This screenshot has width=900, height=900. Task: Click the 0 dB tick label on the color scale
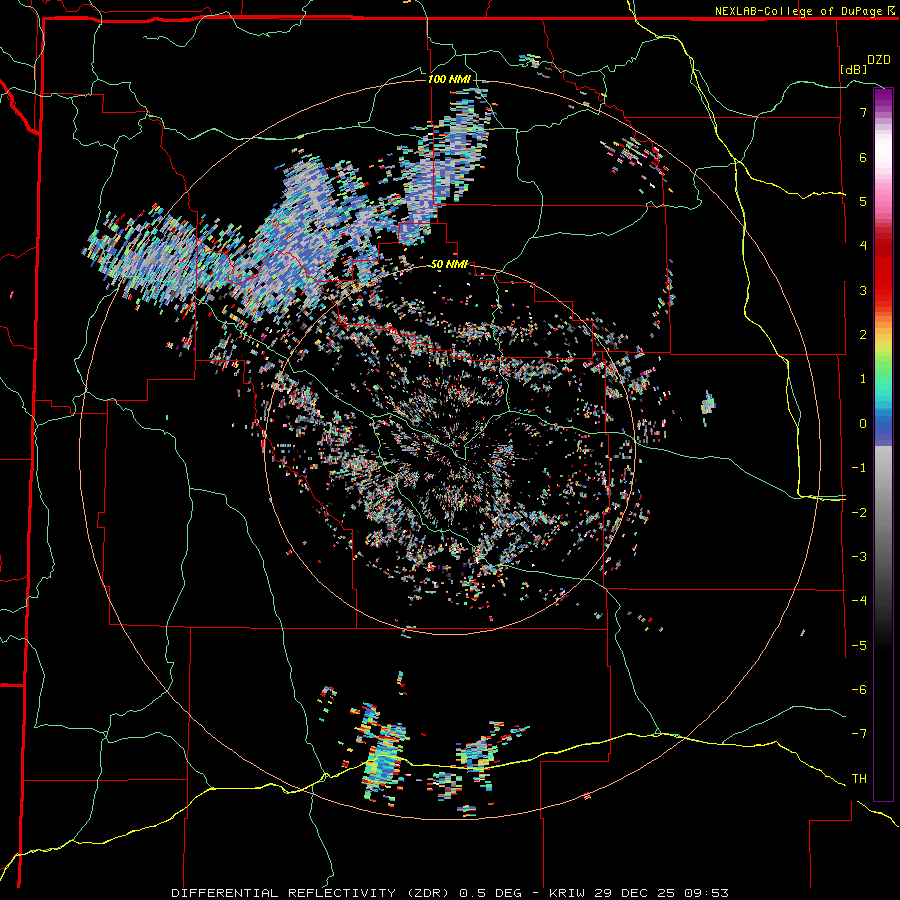point(863,424)
